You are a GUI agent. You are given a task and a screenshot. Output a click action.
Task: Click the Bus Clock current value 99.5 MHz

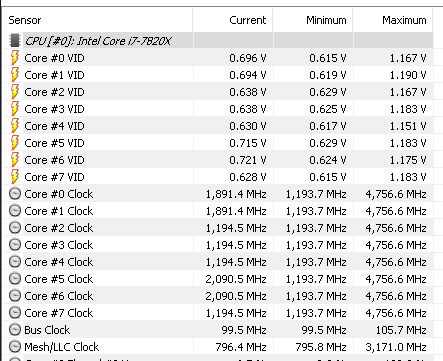pyautogui.click(x=244, y=330)
